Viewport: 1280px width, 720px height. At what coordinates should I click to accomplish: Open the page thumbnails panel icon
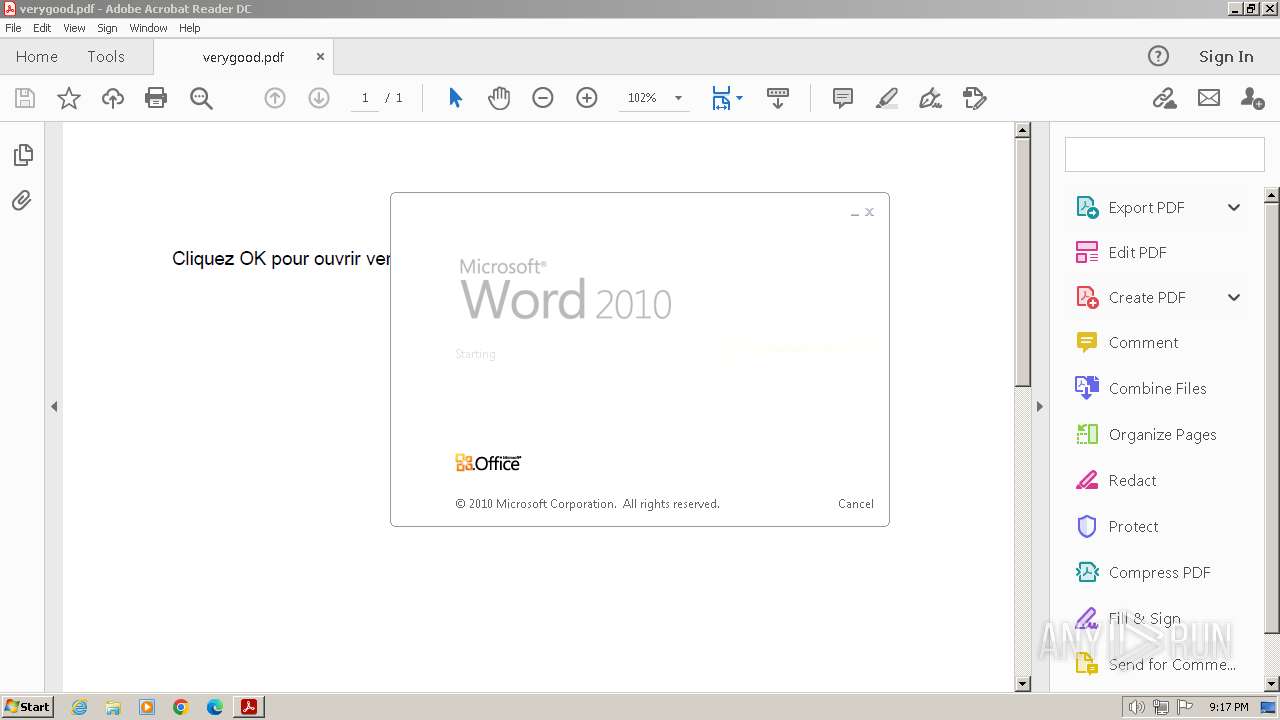click(x=23, y=155)
